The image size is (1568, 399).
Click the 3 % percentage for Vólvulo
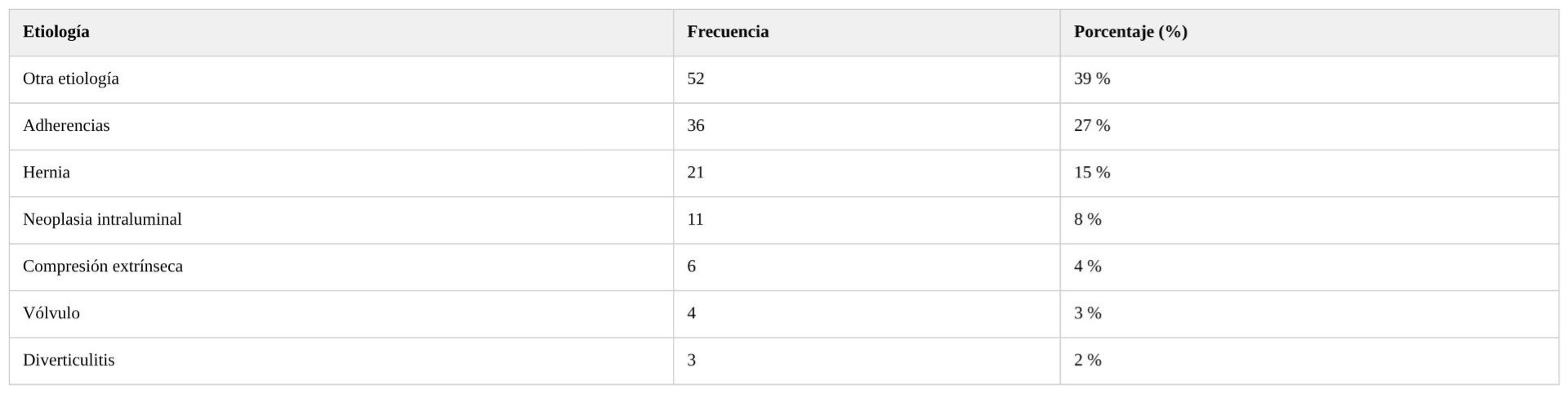pyautogui.click(x=1088, y=313)
